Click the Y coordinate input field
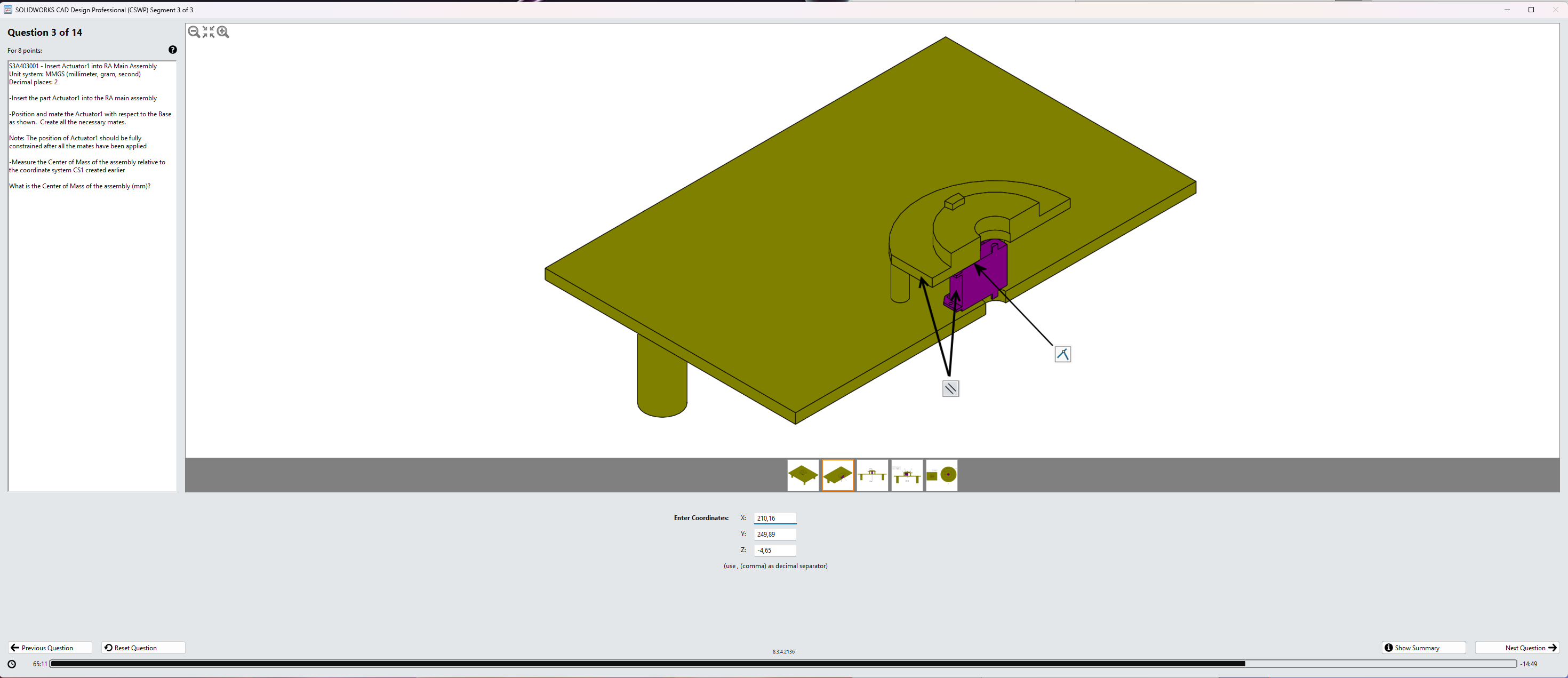The width and height of the screenshot is (1568, 678). [x=774, y=534]
